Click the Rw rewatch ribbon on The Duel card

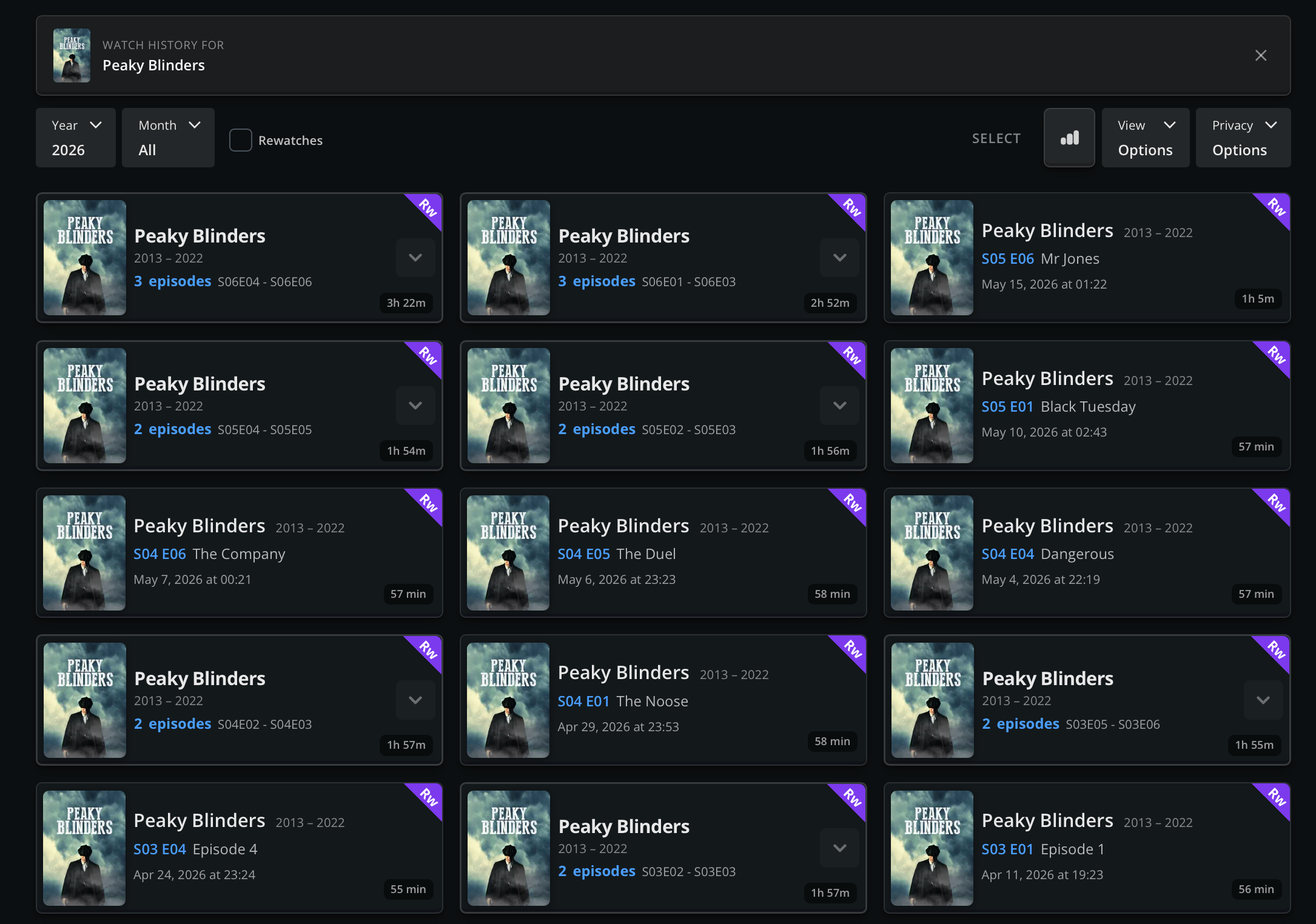click(x=851, y=503)
